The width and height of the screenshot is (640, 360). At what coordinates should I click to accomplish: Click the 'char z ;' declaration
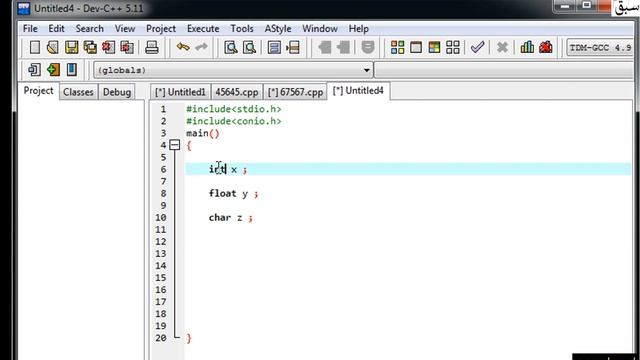231,218
